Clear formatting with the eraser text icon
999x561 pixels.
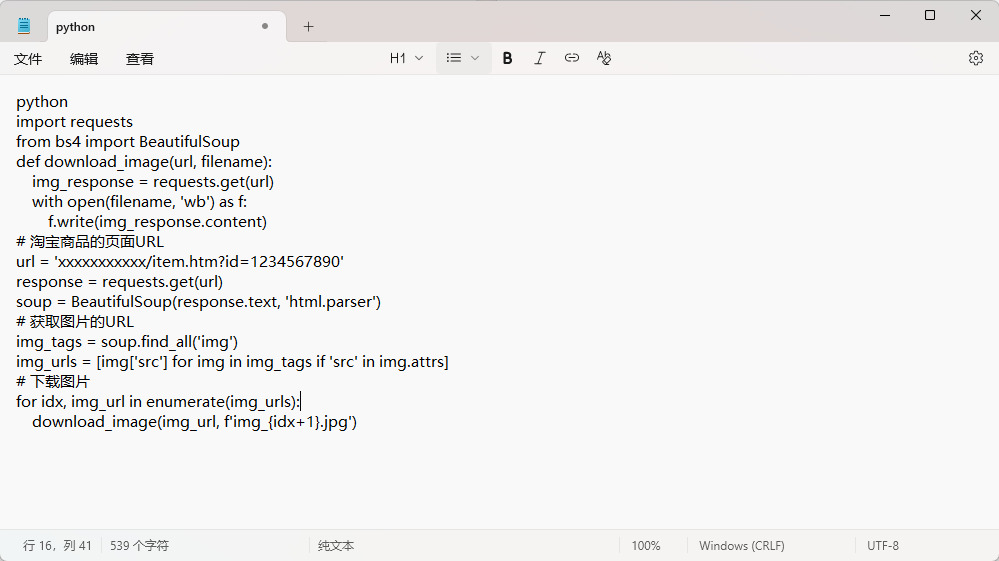[x=603, y=58]
